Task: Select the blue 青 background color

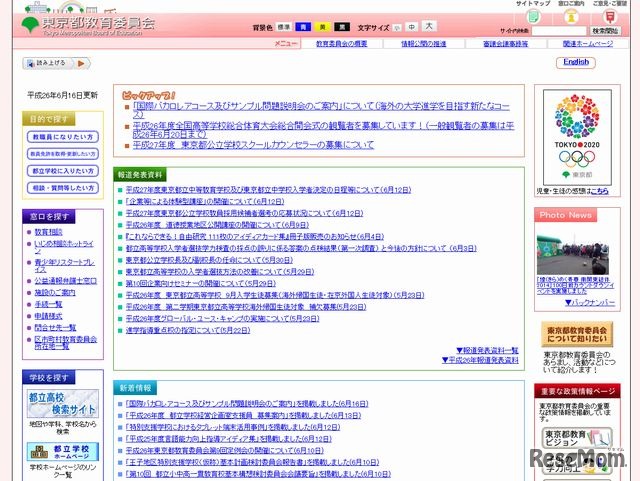Action: click(x=303, y=27)
